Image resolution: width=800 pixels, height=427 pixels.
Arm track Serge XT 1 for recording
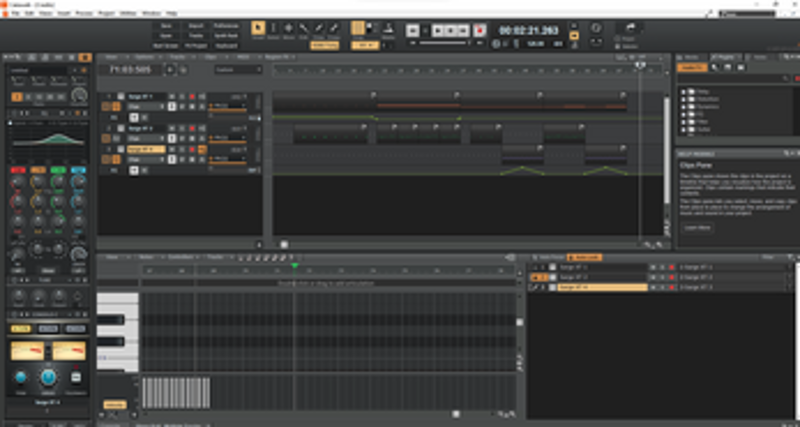(x=192, y=96)
